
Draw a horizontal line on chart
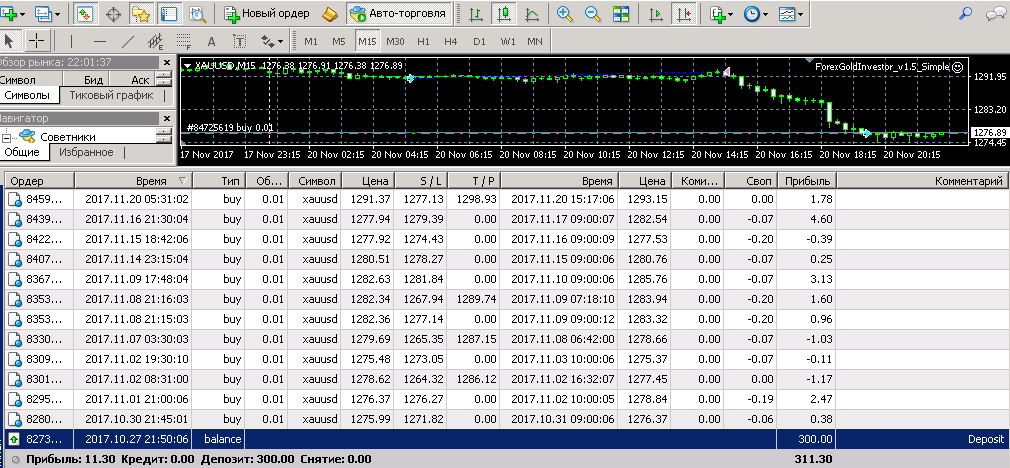99,42
